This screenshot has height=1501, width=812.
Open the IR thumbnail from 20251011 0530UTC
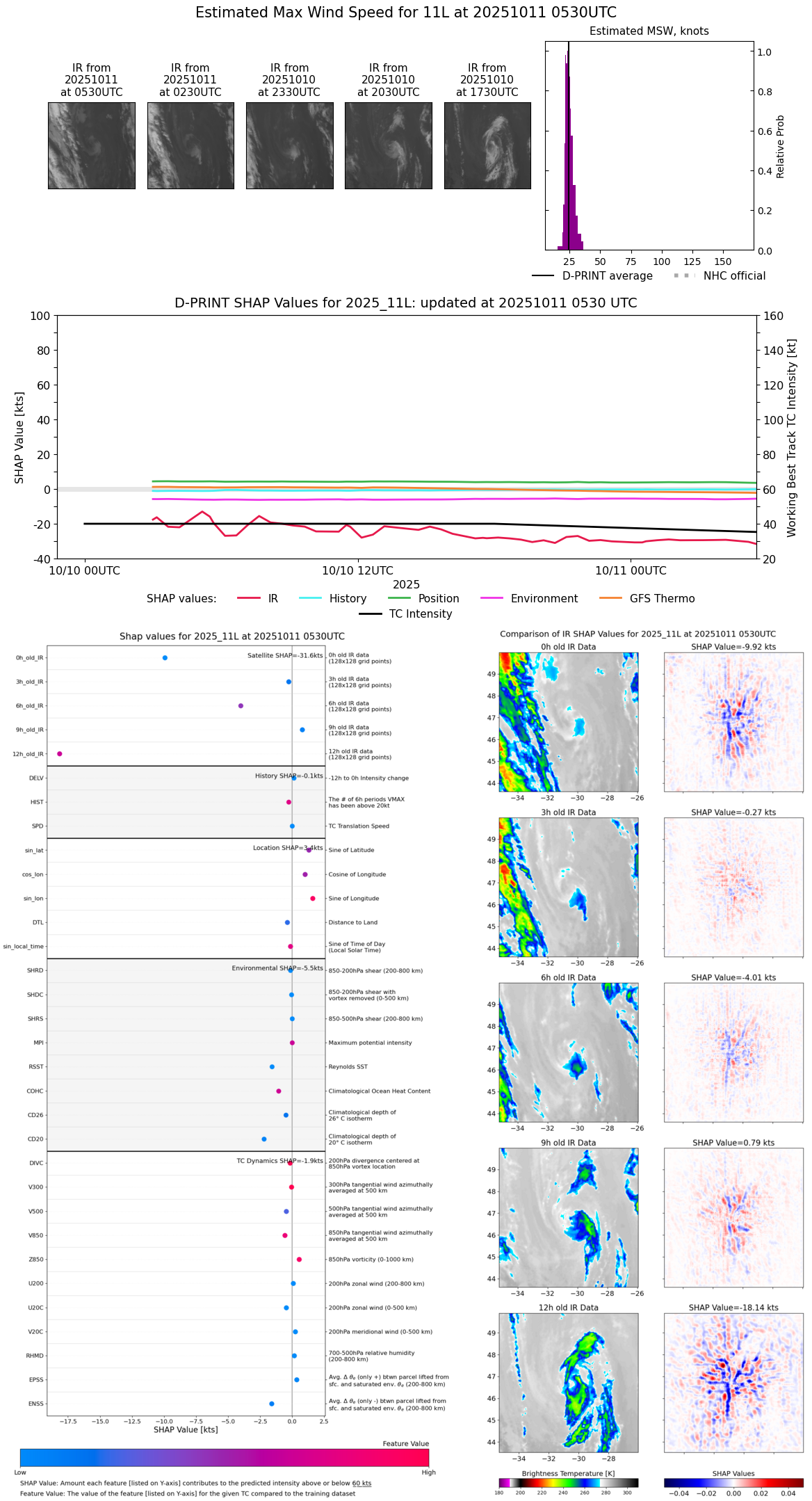(x=92, y=145)
